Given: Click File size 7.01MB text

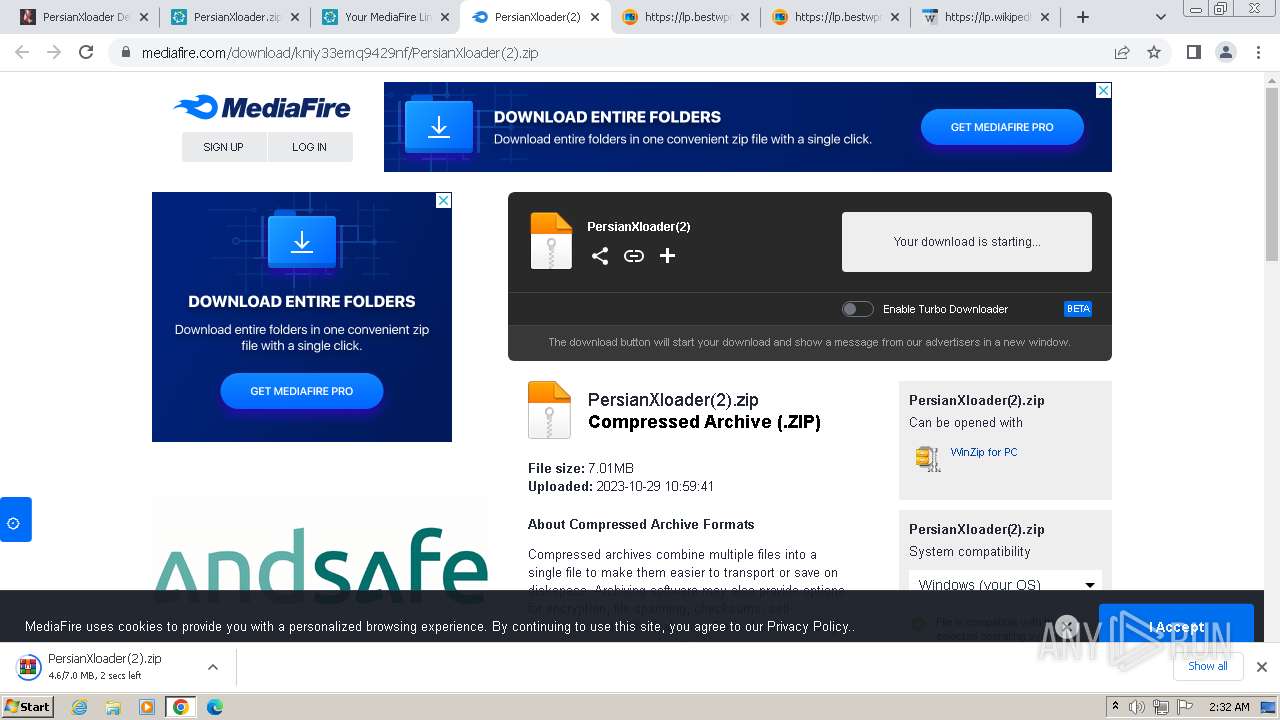Looking at the screenshot, I should pyautogui.click(x=581, y=468).
